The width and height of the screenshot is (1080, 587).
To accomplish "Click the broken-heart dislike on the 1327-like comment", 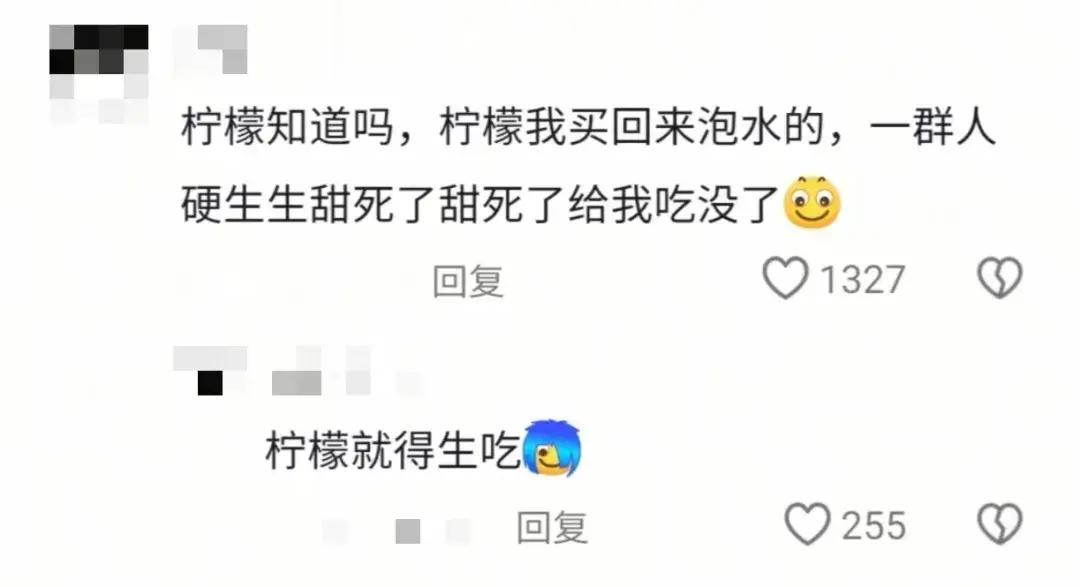I will tap(1000, 278).
